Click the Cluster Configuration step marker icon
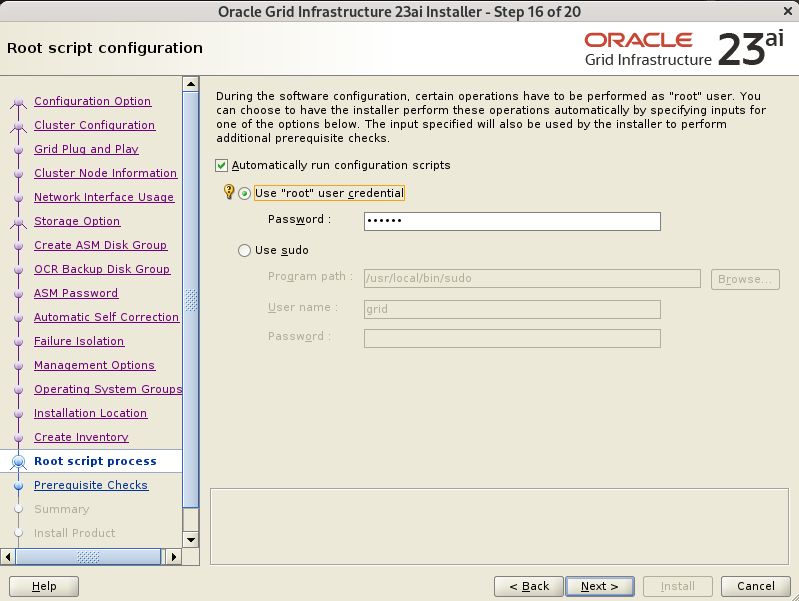The height and width of the screenshot is (601, 799). [x=19, y=125]
